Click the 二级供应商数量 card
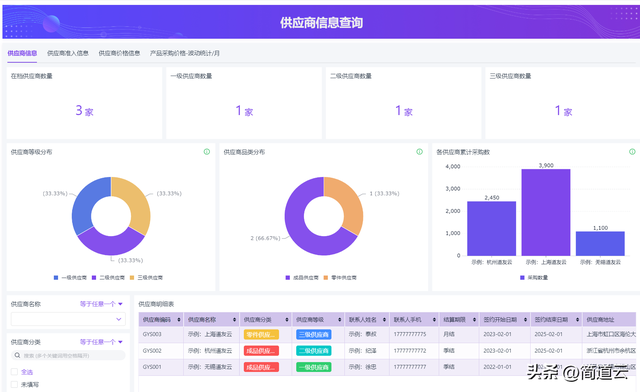The image size is (640, 392). [x=404, y=103]
